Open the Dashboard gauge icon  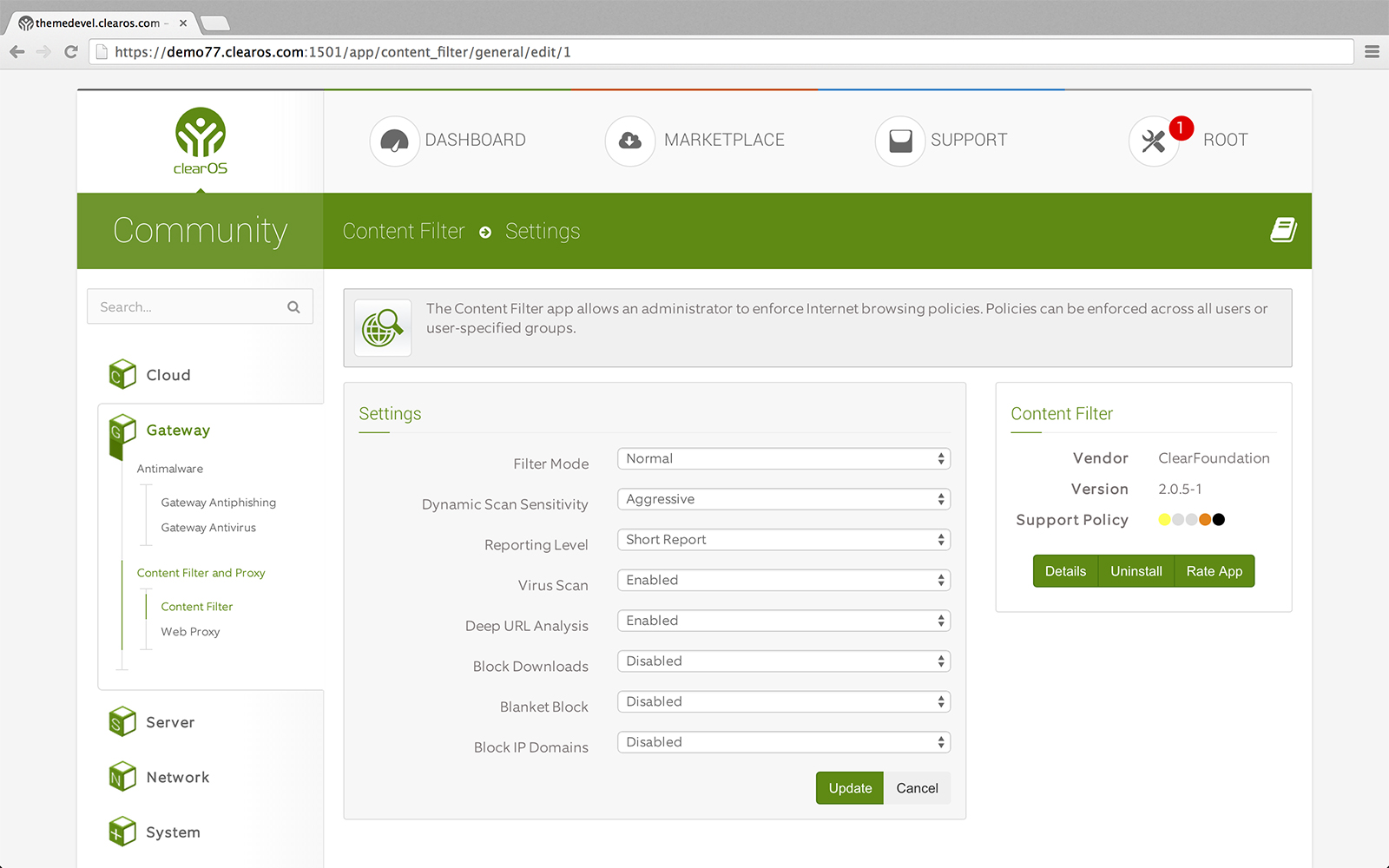[x=394, y=141]
